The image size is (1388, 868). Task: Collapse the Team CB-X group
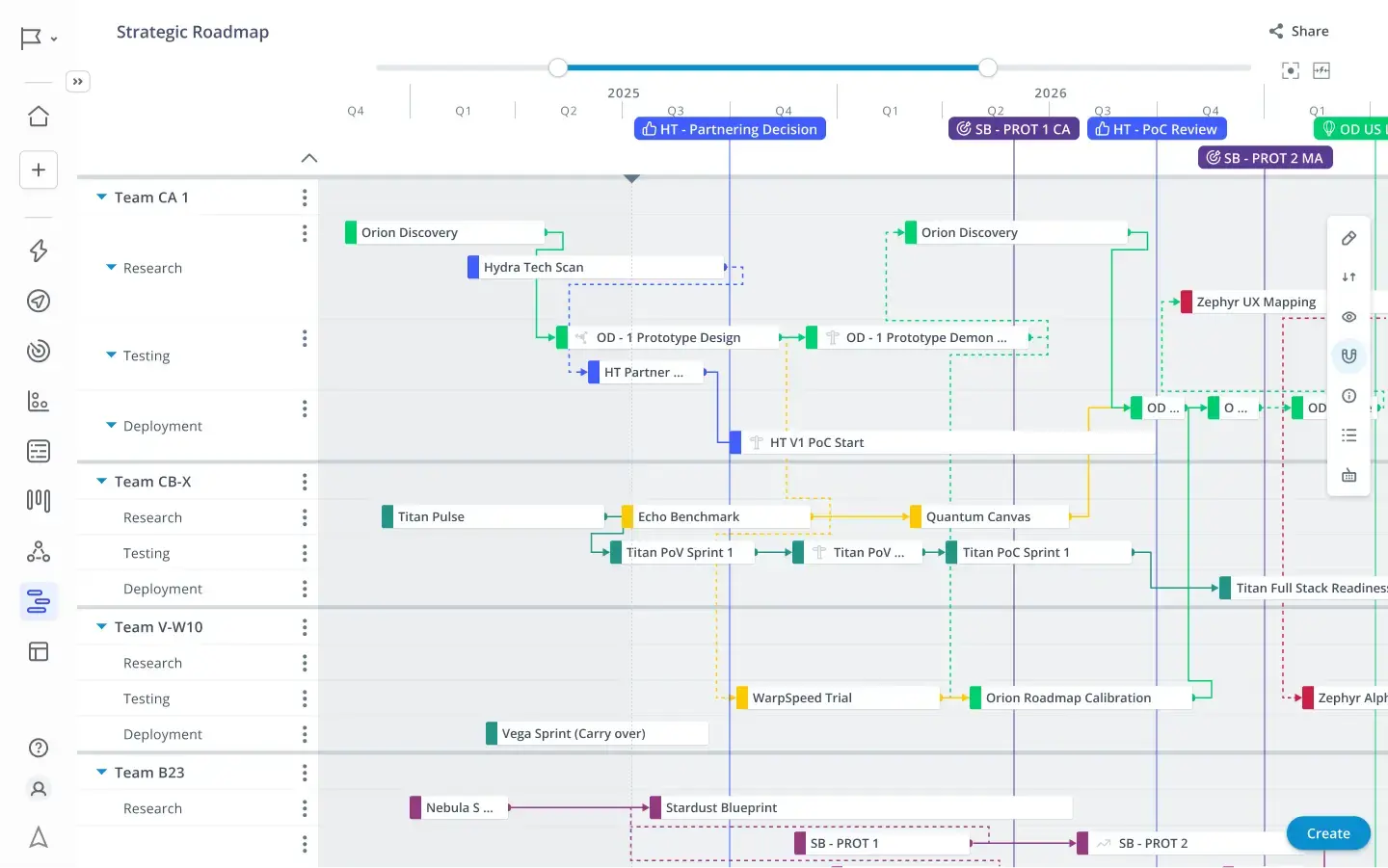coord(101,481)
